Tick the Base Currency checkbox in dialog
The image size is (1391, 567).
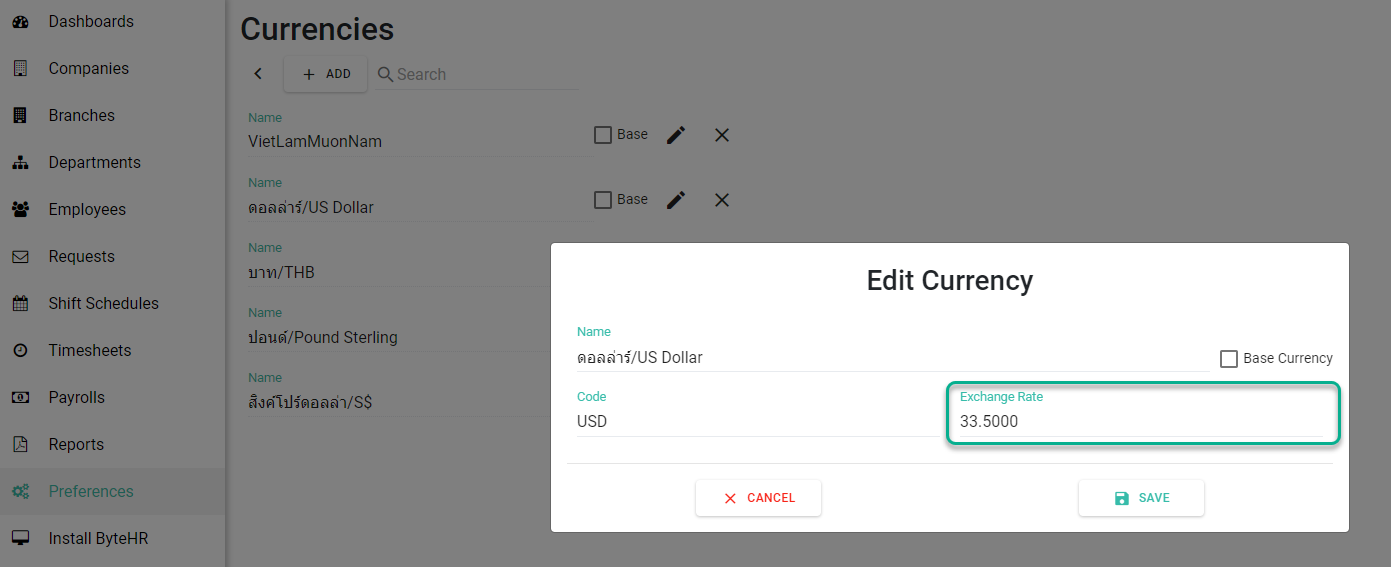click(1229, 358)
